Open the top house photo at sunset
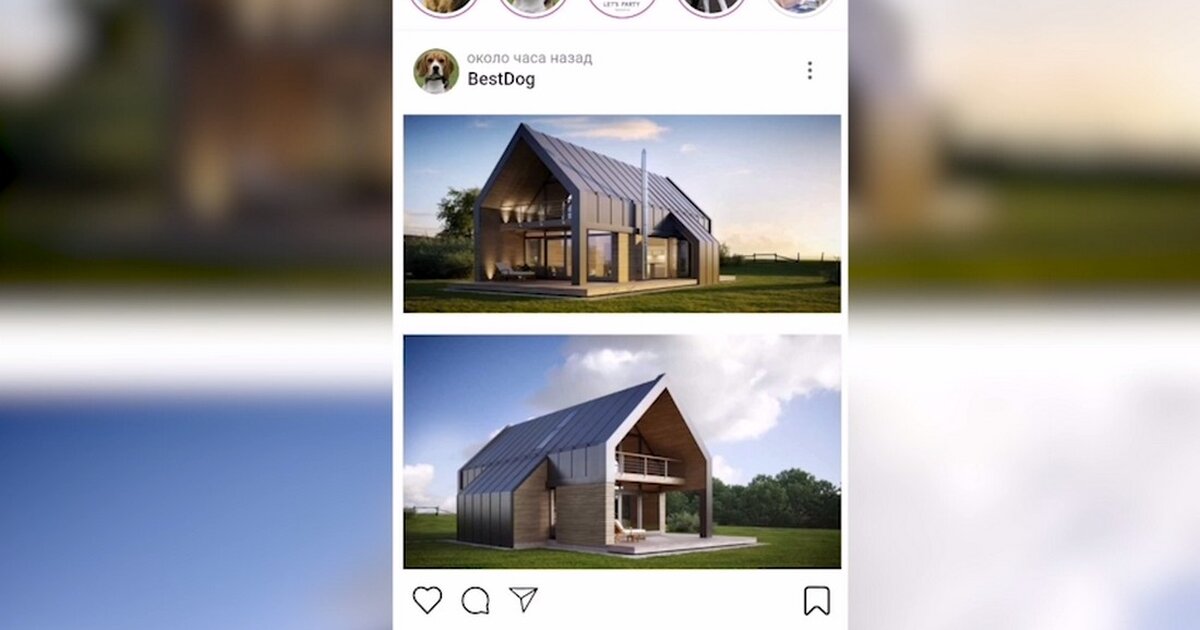 coord(622,214)
